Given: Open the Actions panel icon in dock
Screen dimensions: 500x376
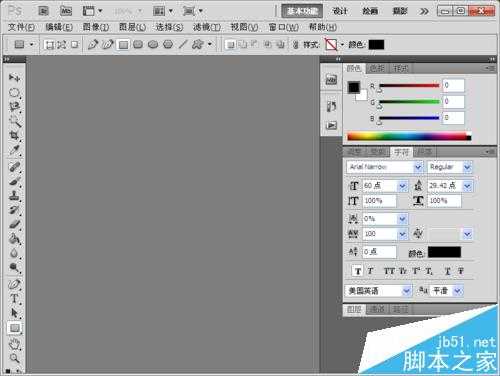Looking at the screenshot, I should pos(331,125).
